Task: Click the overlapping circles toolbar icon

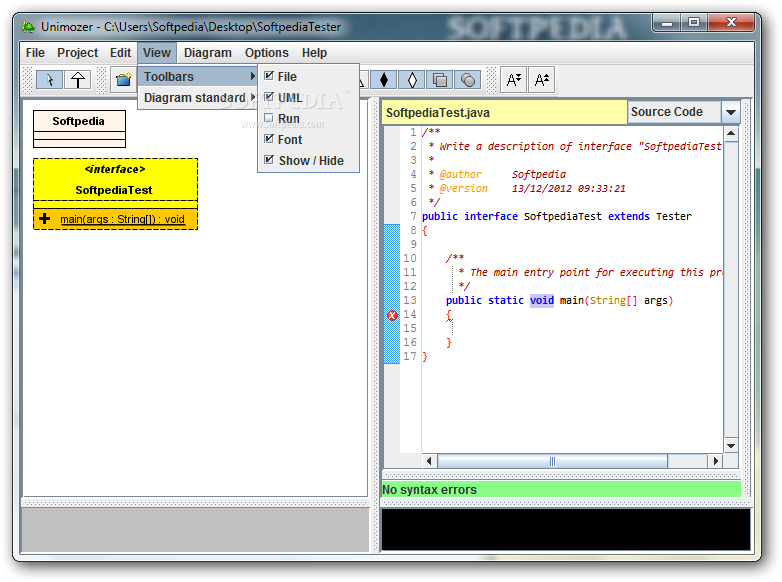Action: pyautogui.click(x=468, y=80)
